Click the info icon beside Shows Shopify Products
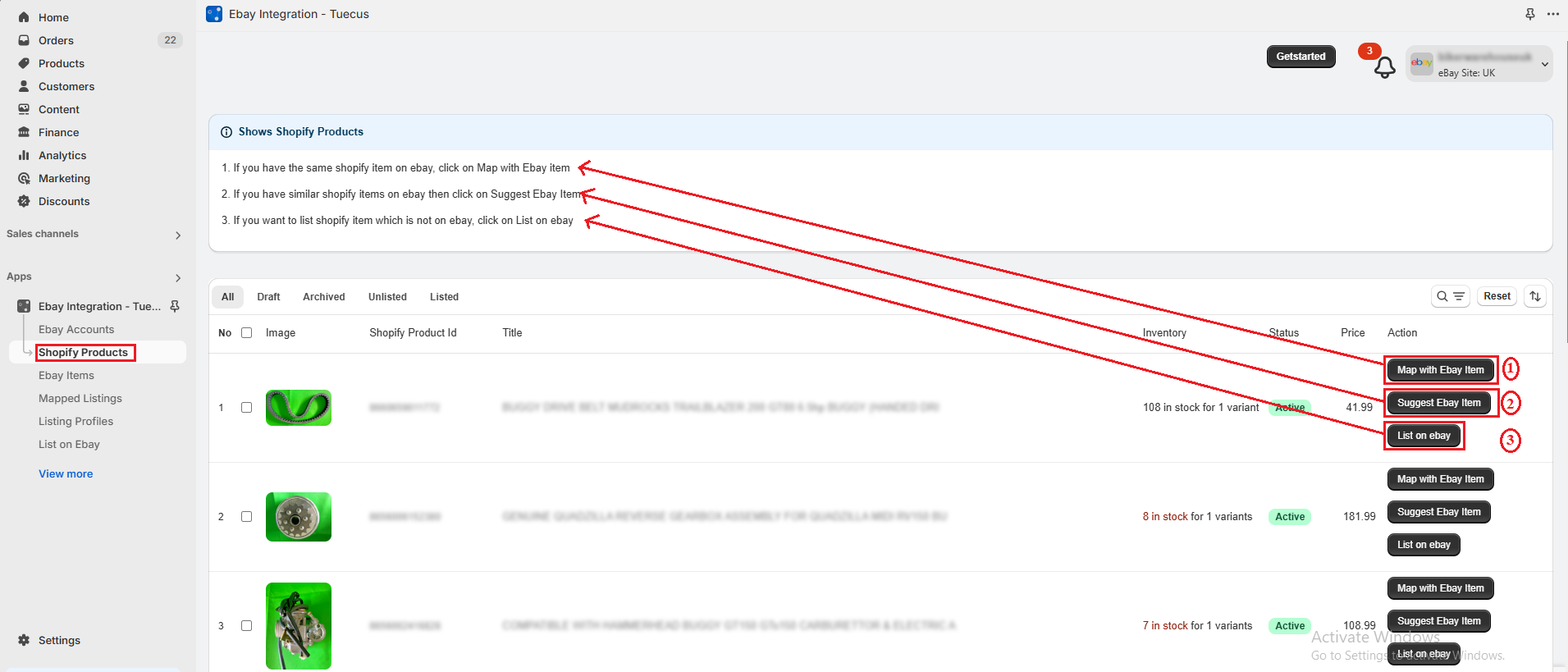The image size is (1568, 672). 226,132
